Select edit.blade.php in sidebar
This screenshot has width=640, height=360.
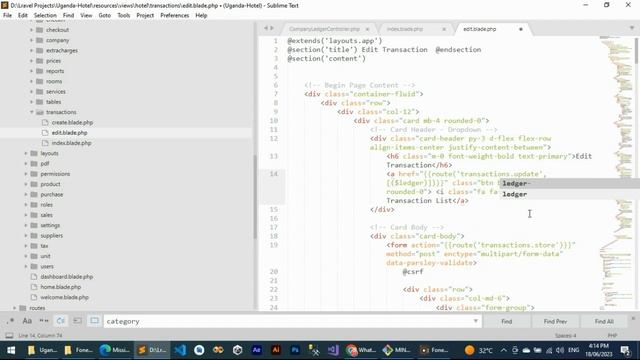69,133
